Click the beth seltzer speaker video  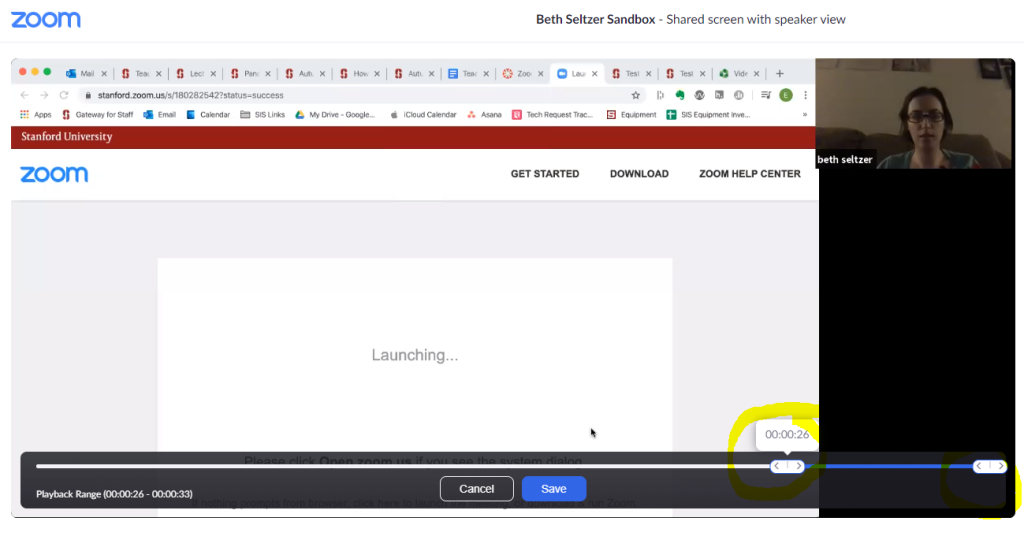[x=915, y=114]
